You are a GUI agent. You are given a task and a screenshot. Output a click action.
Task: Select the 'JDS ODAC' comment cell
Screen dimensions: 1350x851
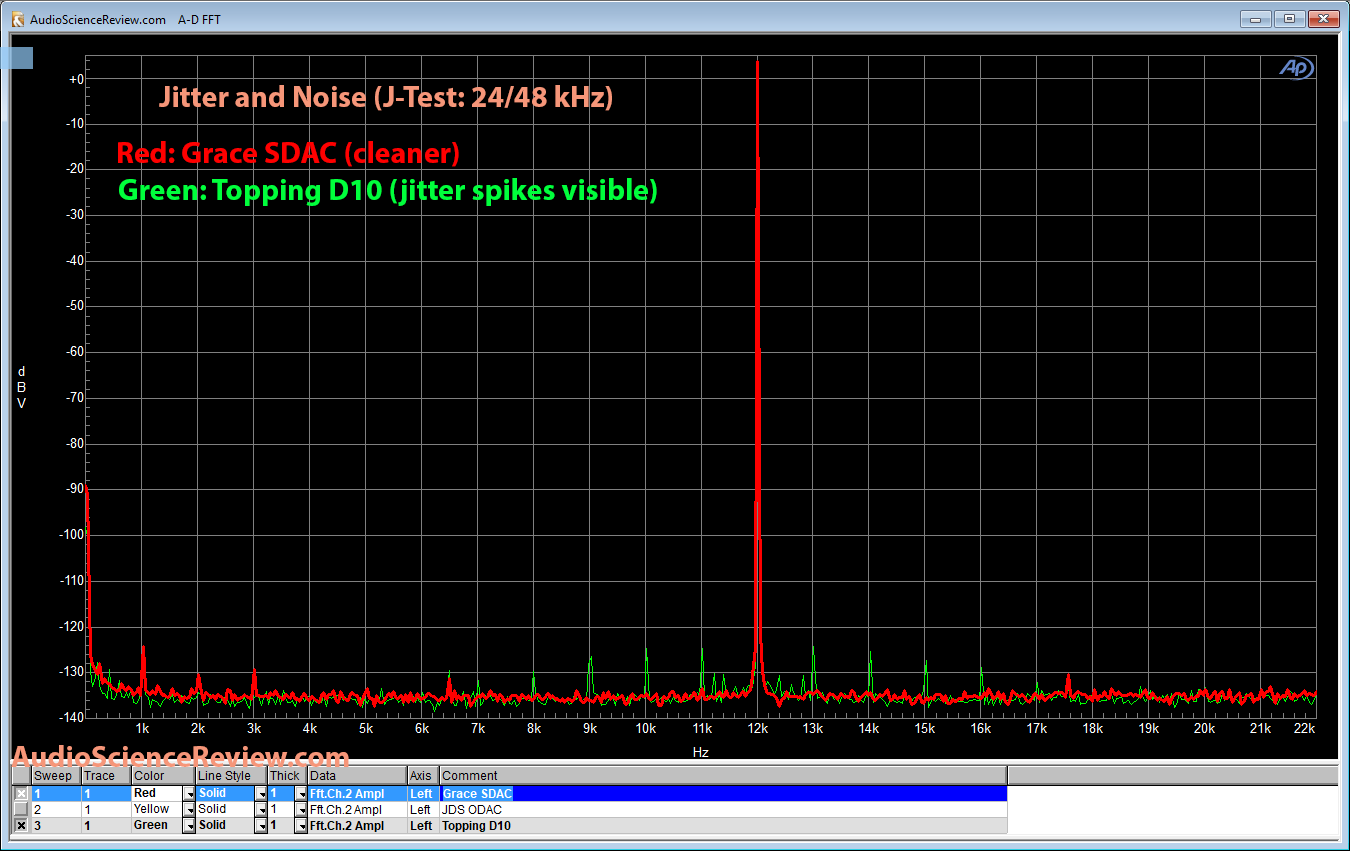(x=723, y=809)
